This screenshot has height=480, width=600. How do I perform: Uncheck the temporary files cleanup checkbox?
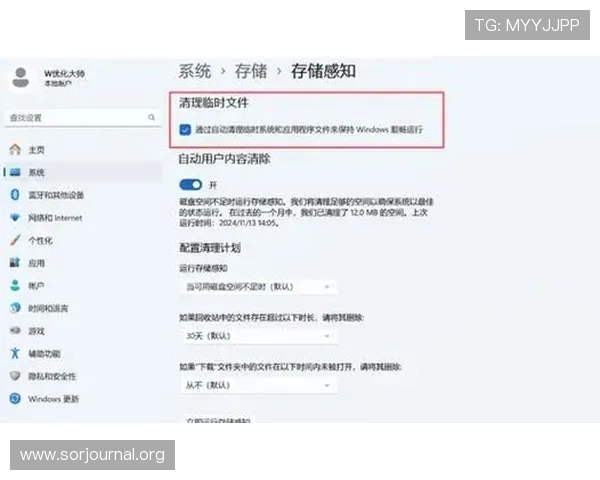185,129
